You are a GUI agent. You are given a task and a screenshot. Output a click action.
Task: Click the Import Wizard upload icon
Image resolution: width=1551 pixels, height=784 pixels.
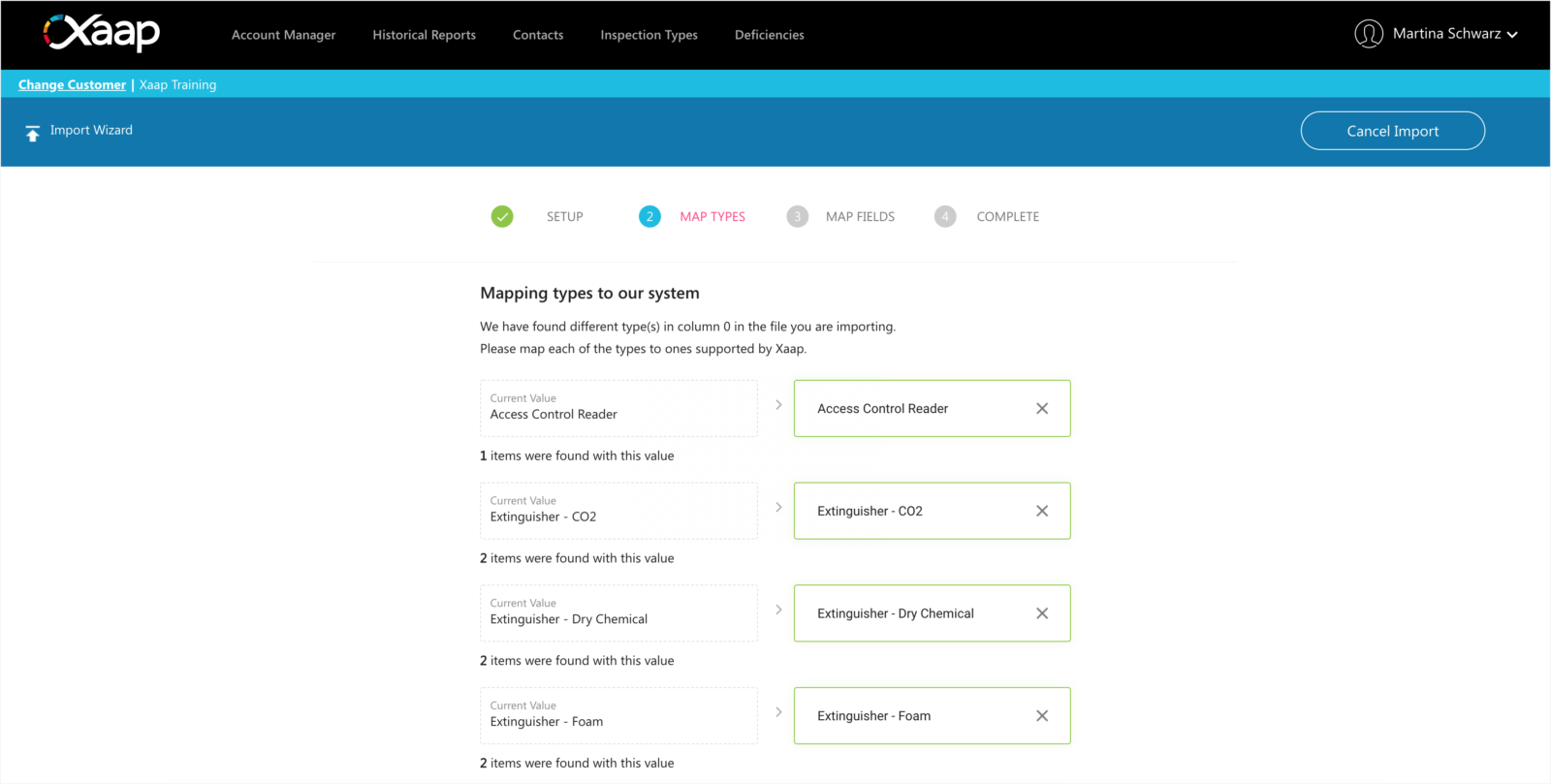[33, 133]
